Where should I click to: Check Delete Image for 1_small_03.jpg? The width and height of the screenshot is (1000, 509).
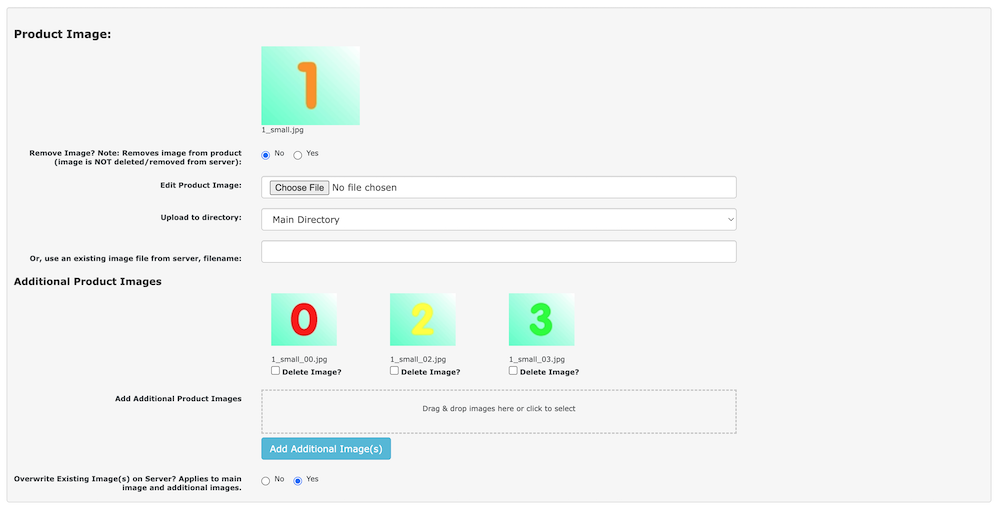pyautogui.click(x=514, y=371)
